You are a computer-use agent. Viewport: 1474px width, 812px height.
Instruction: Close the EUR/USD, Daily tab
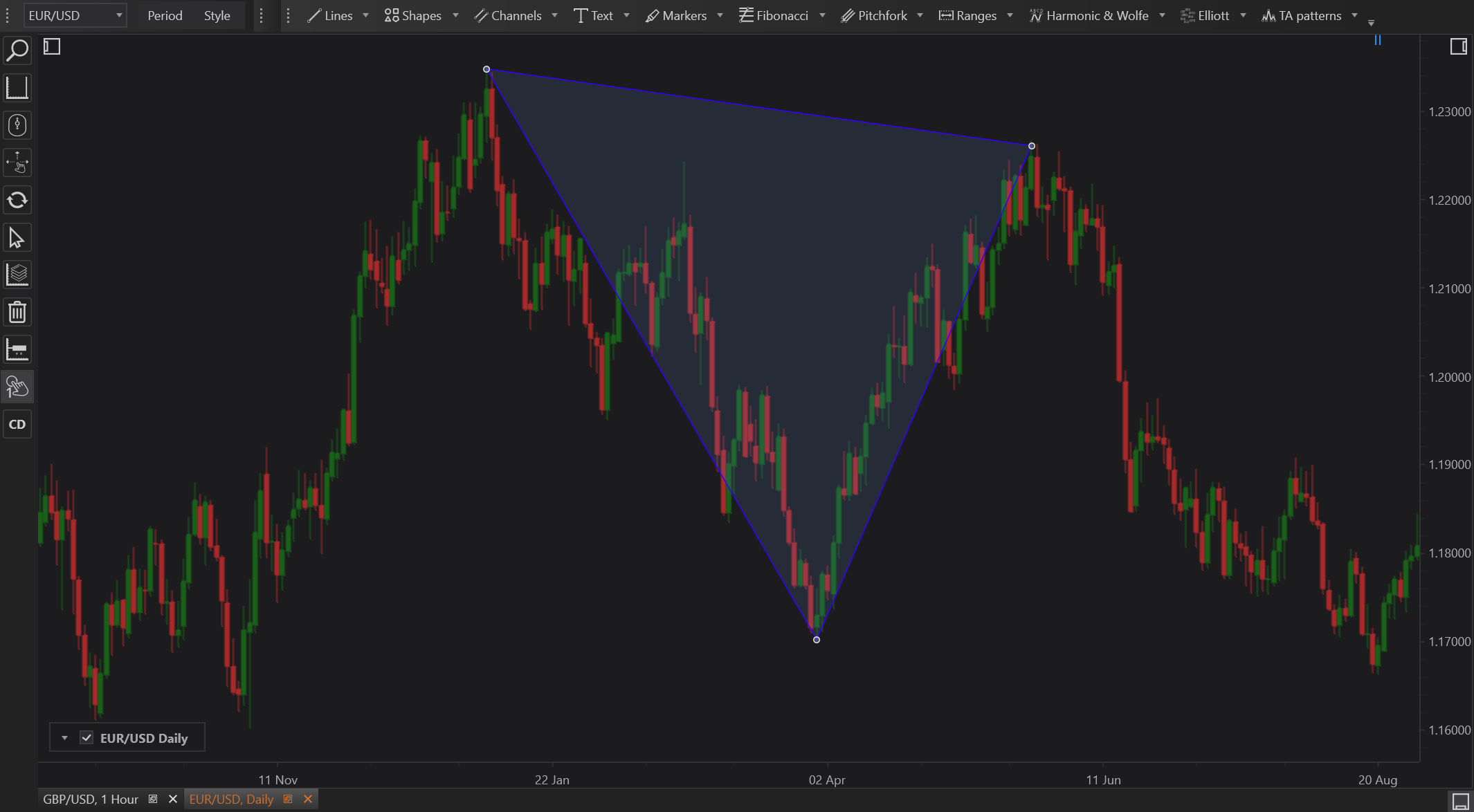pyautogui.click(x=308, y=800)
